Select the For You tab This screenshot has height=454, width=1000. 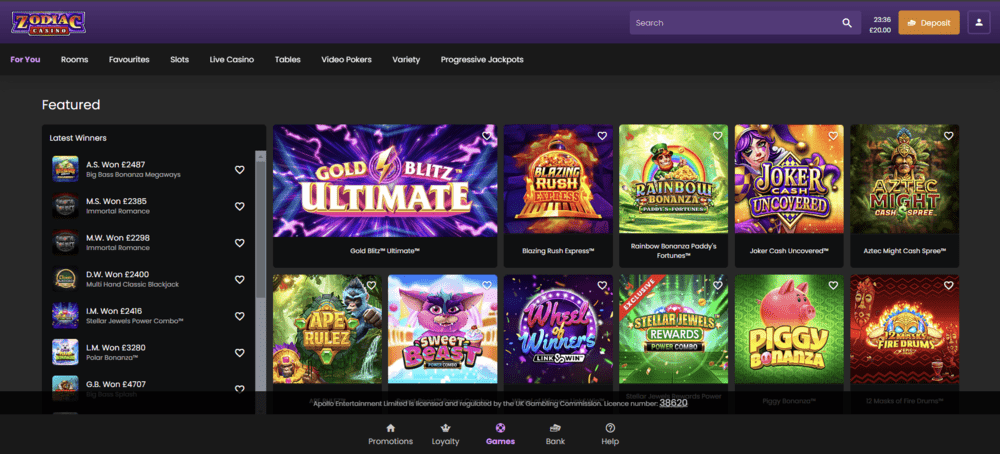pos(26,59)
